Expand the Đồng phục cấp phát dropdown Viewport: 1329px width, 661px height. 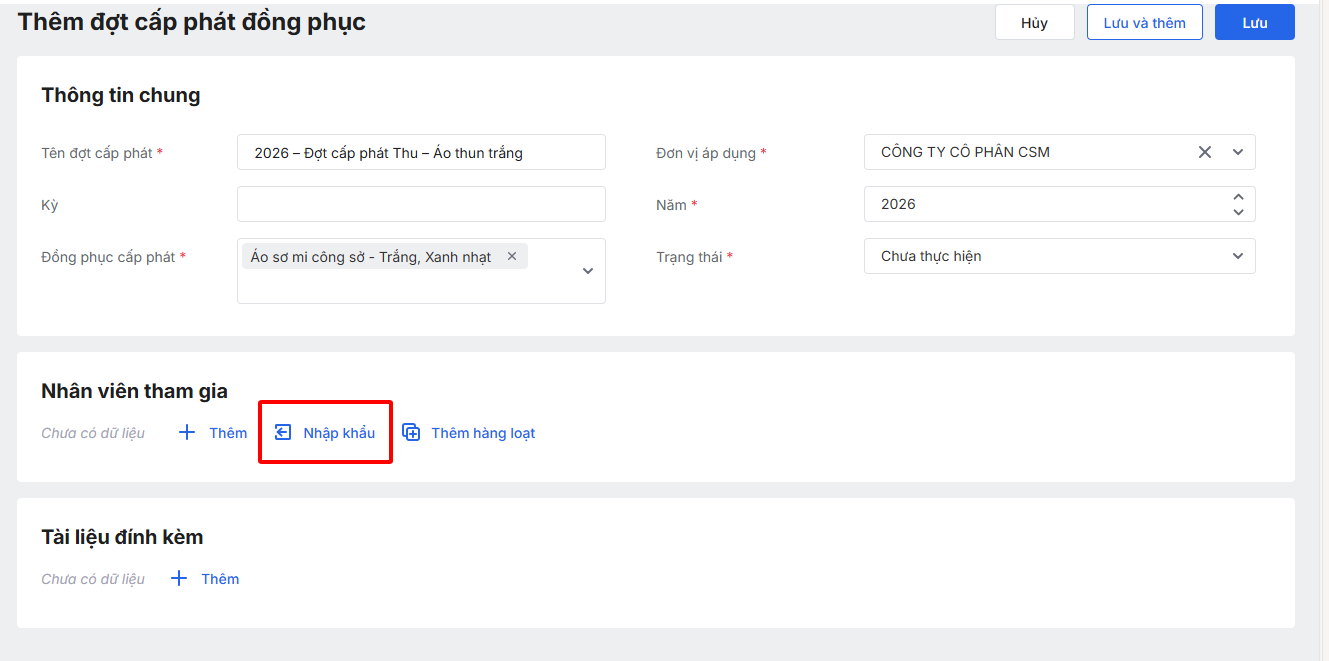(588, 271)
